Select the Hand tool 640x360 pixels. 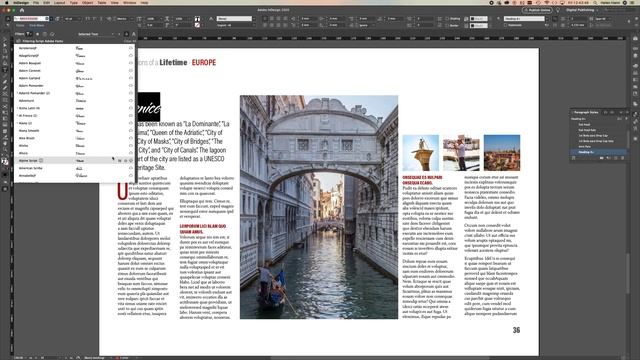5,143
